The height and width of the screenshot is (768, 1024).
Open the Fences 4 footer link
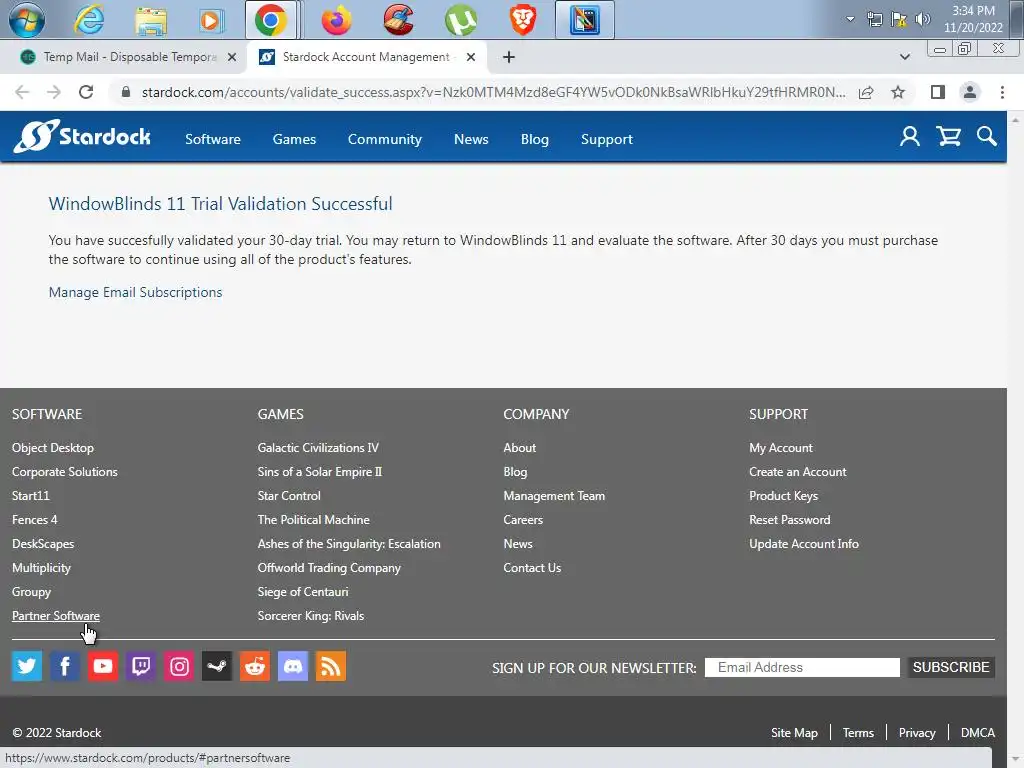coord(35,520)
